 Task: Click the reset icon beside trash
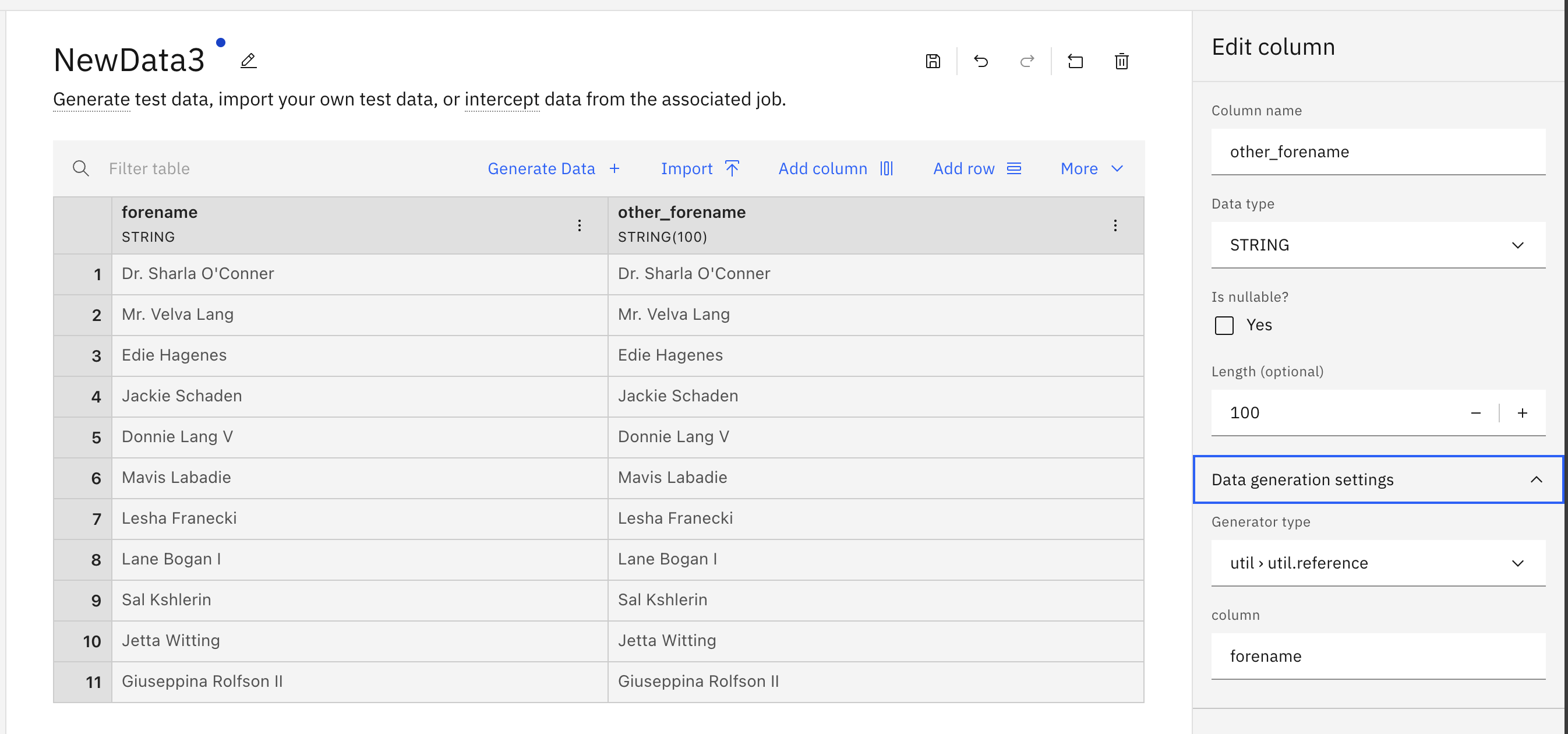pos(1075,61)
